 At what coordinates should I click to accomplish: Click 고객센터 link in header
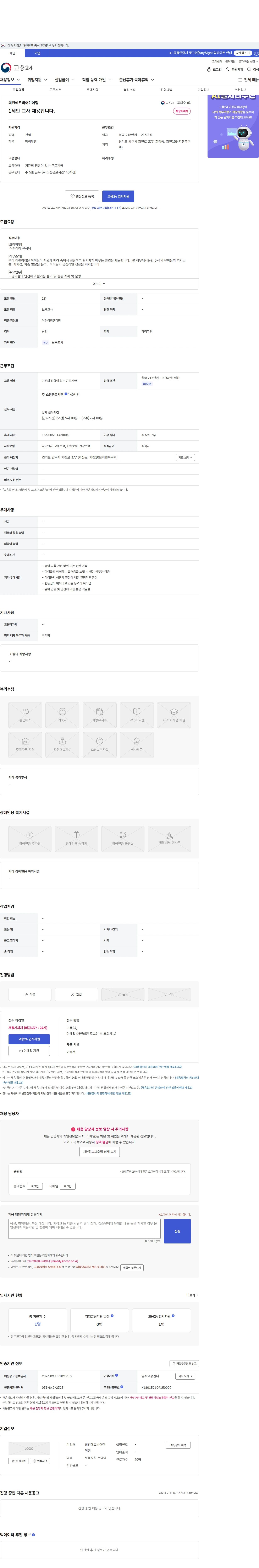[x=217, y=61]
